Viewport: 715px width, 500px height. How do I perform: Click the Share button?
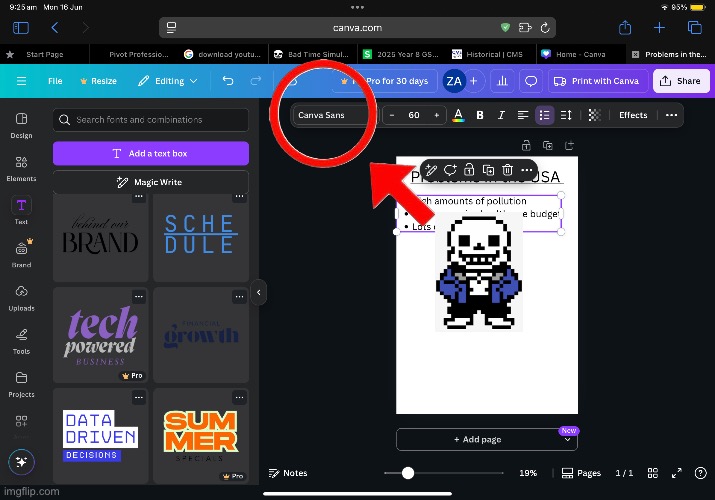pos(681,81)
